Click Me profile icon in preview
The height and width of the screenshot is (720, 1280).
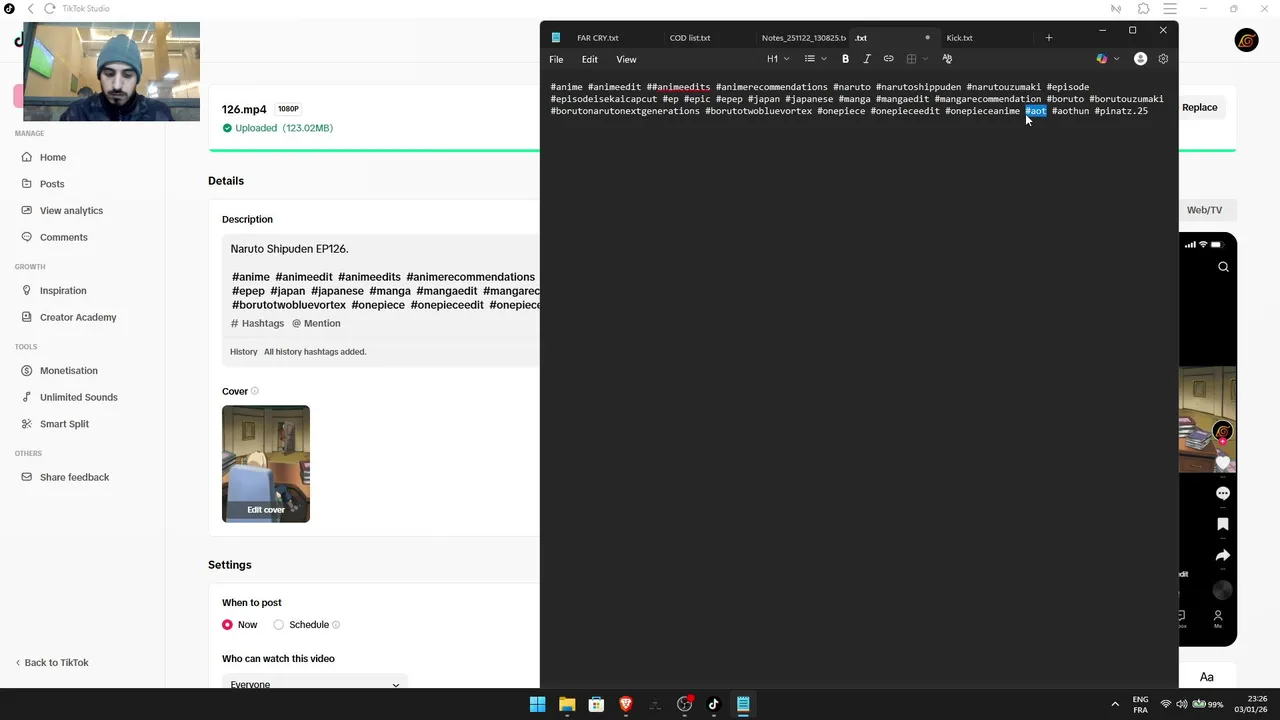(x=1218, y=618)
